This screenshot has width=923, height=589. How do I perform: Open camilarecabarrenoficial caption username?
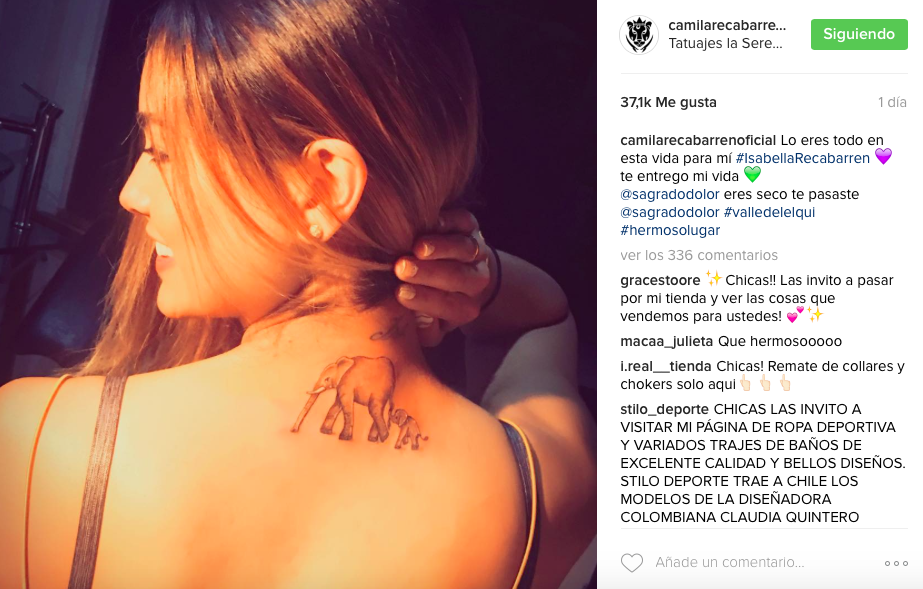(x=698, y=141)
